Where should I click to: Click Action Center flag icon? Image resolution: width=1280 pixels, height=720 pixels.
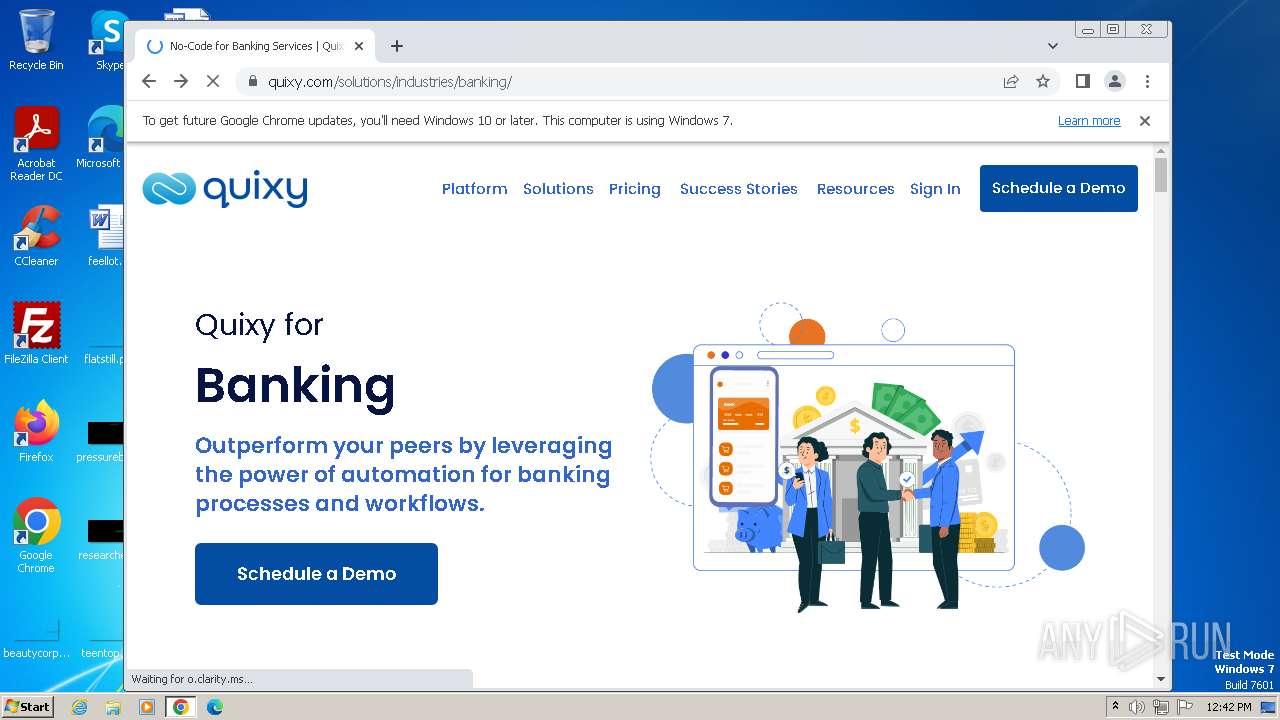tap(1185, 707)
